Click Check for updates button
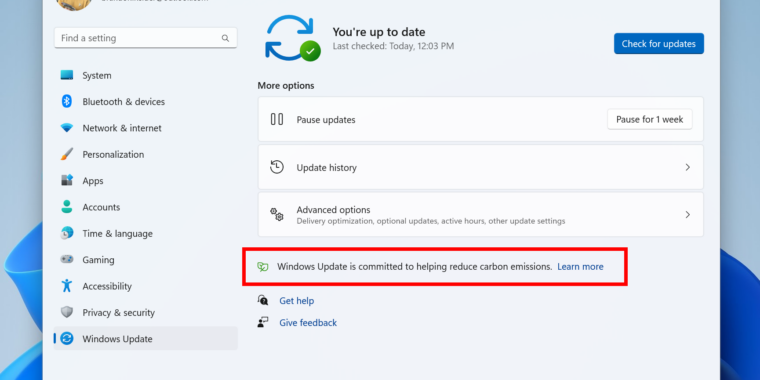Image resolution: width=760 pixels, height=380 pixels. click(659, 44)
